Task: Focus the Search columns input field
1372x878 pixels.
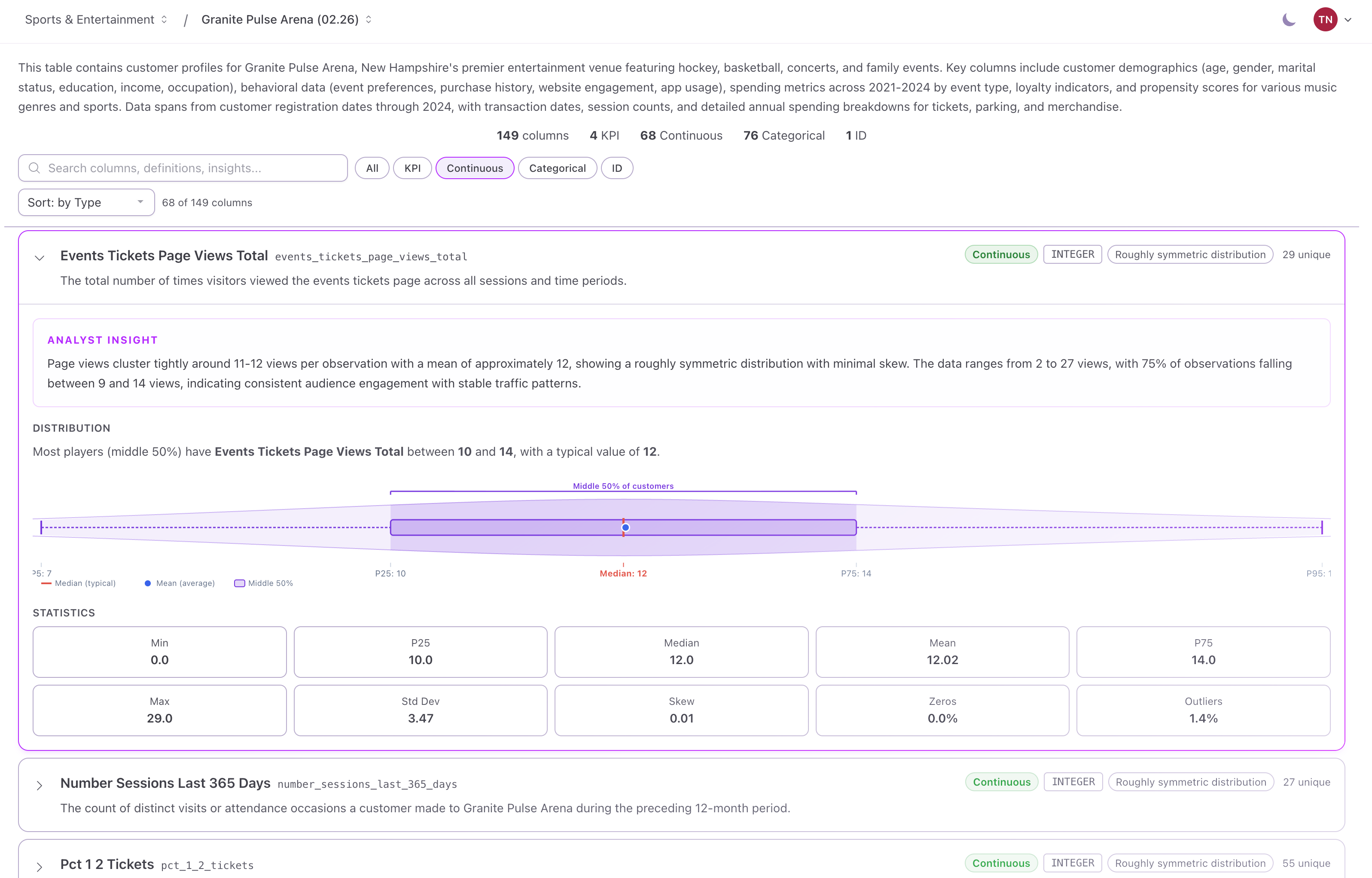Action: (183, 168)
